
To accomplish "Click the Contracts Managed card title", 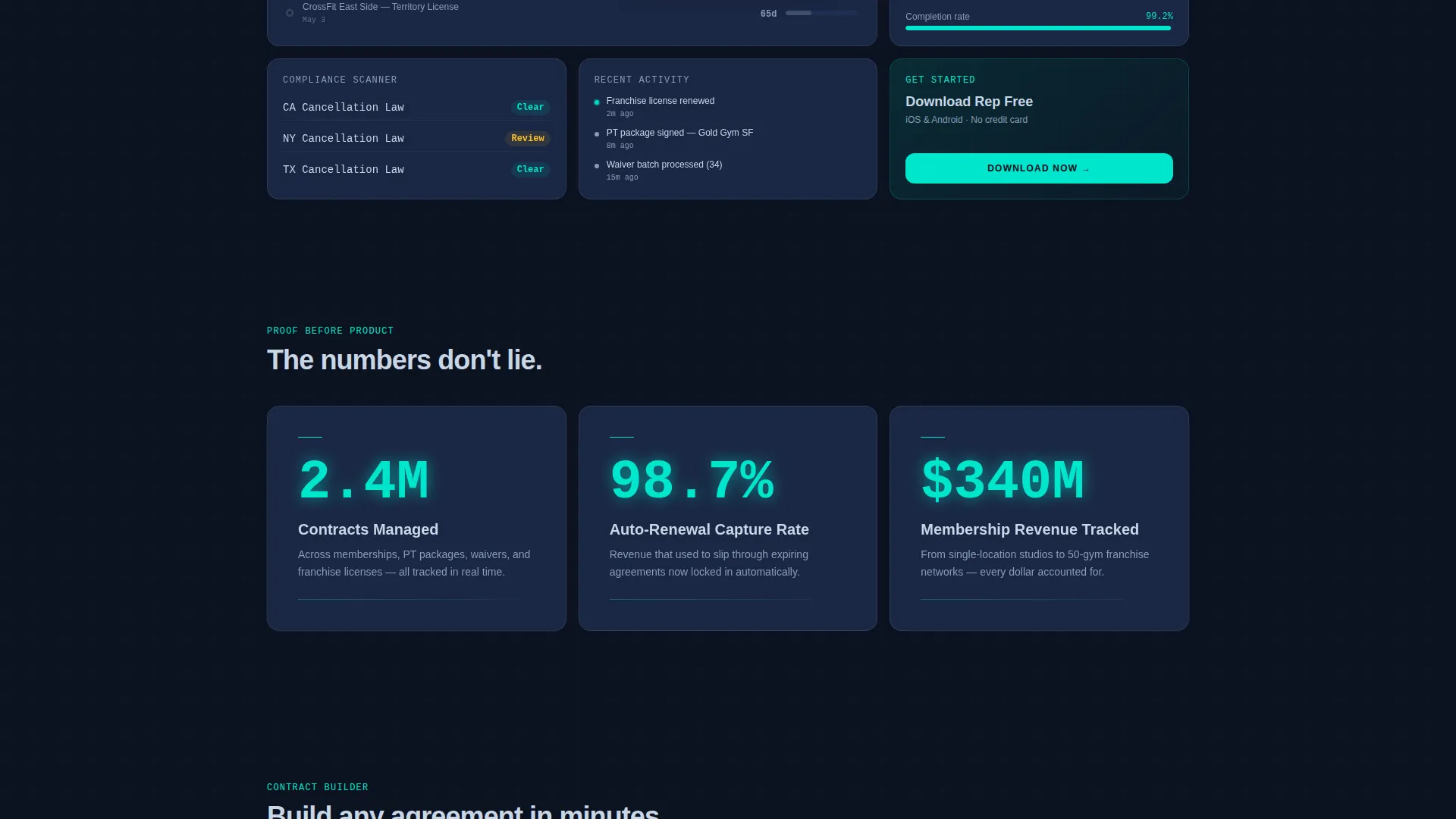I will click(368, 529).
